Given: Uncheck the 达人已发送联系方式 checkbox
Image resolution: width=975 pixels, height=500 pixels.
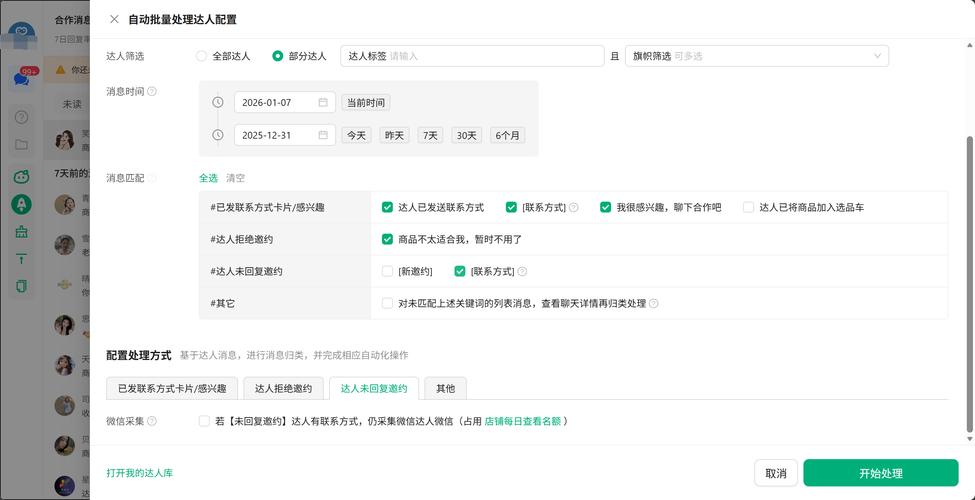Looking at the screenshot, I should point(387,207).
